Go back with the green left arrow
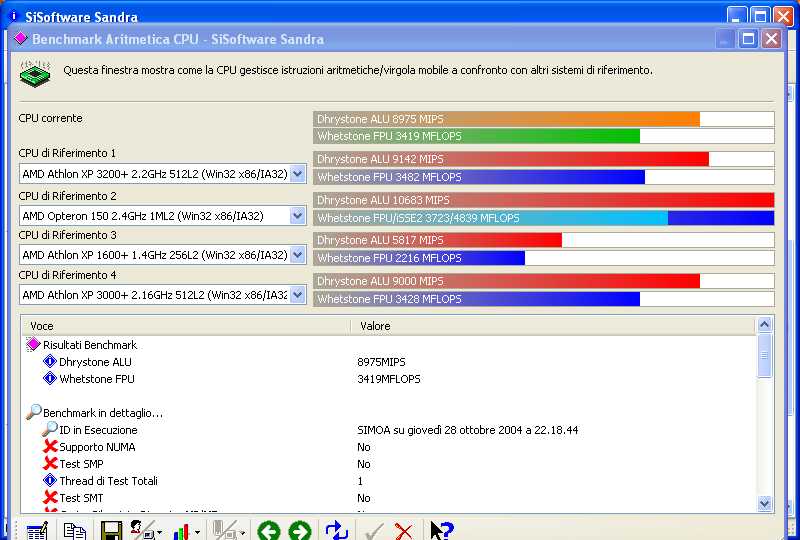800x540 pixels. pos(269,531)
